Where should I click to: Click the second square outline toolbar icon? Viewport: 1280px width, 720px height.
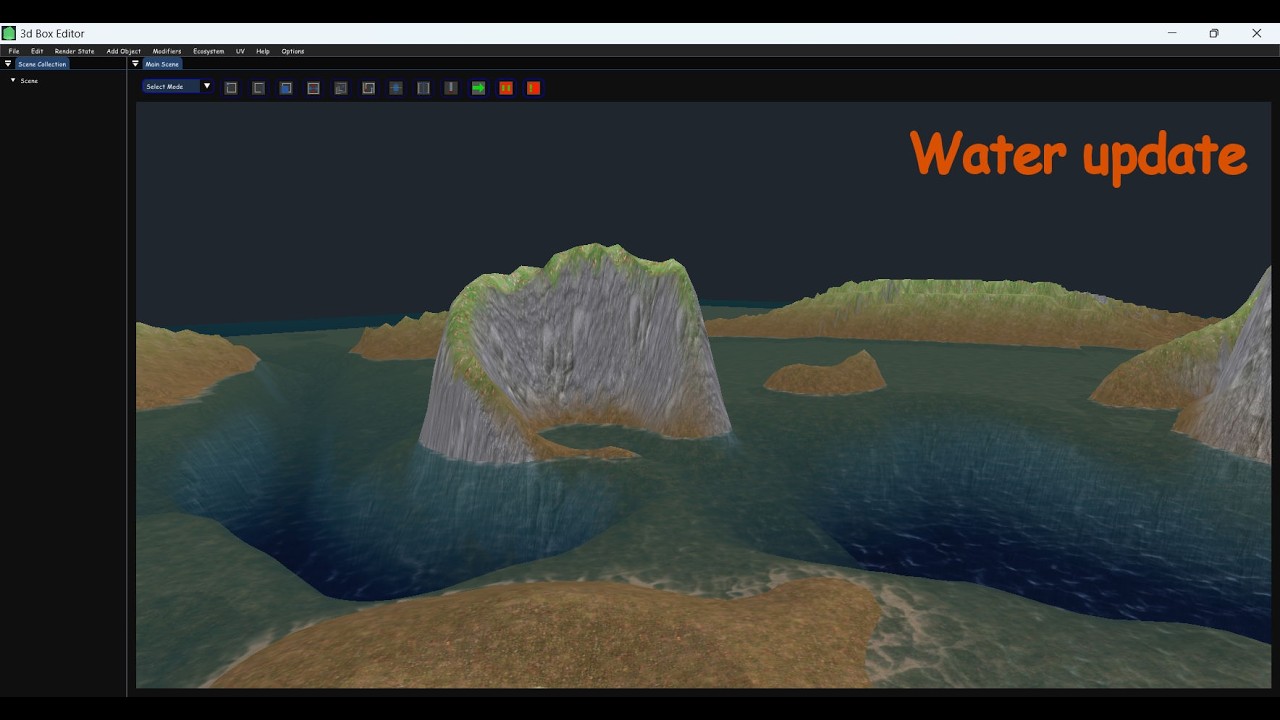258,88
